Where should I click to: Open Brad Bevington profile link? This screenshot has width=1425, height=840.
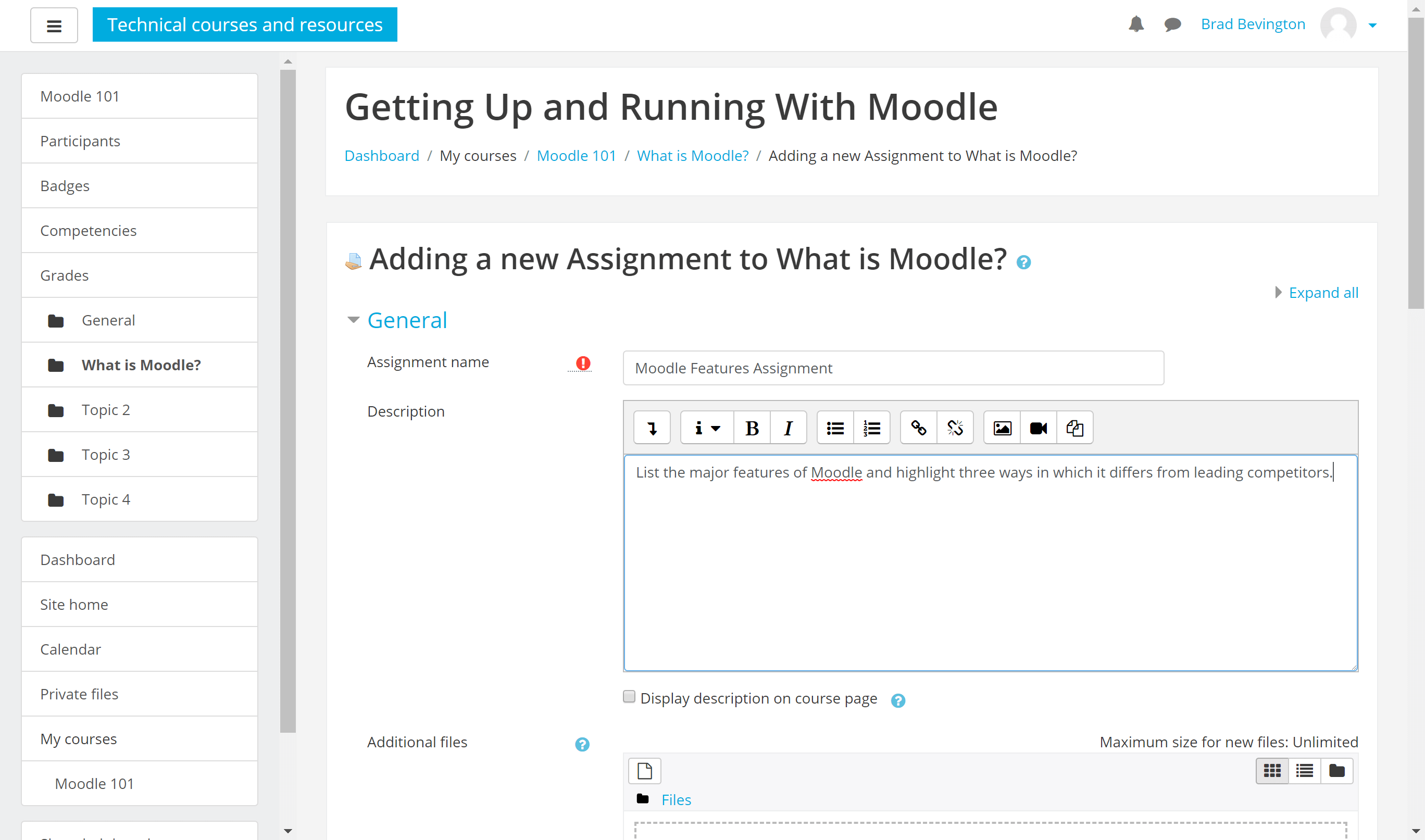1253,24
